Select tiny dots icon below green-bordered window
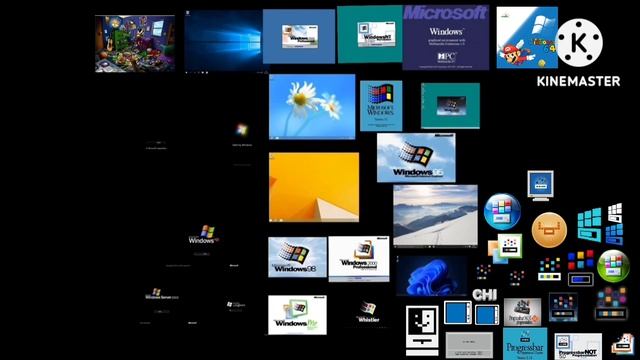 pos(516,278)
